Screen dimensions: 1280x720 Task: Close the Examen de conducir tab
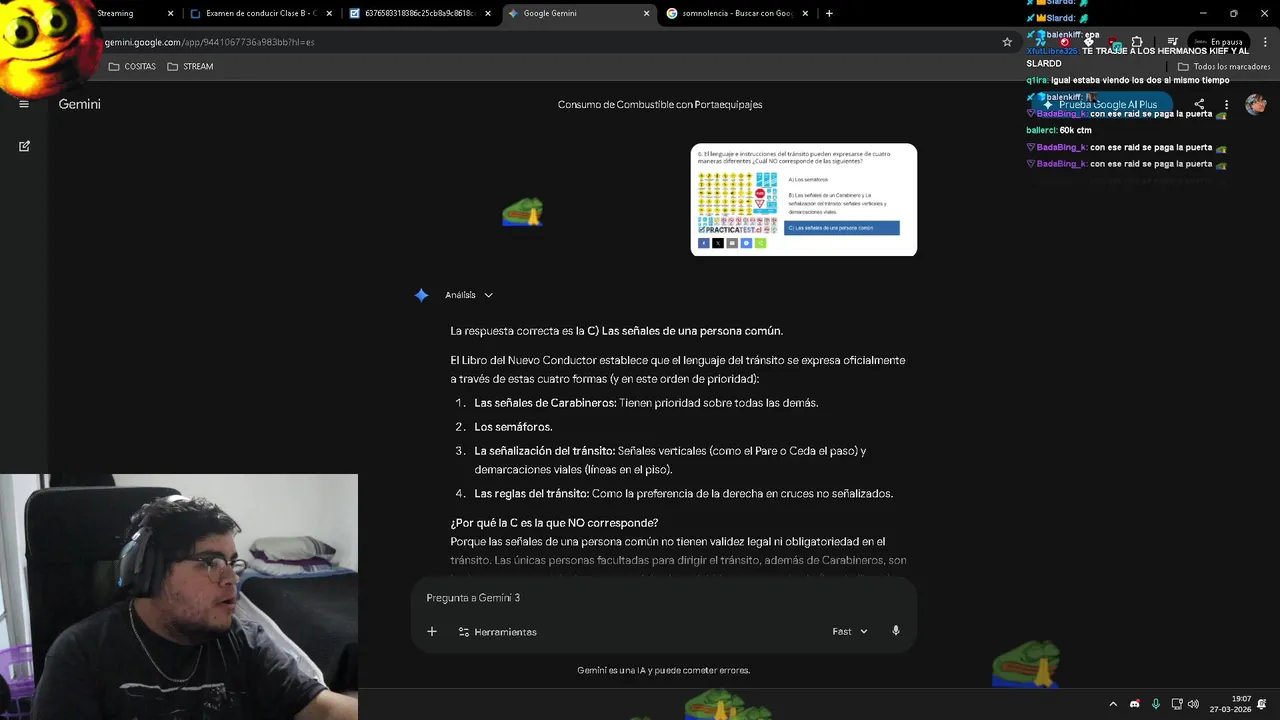click(329, 14)
